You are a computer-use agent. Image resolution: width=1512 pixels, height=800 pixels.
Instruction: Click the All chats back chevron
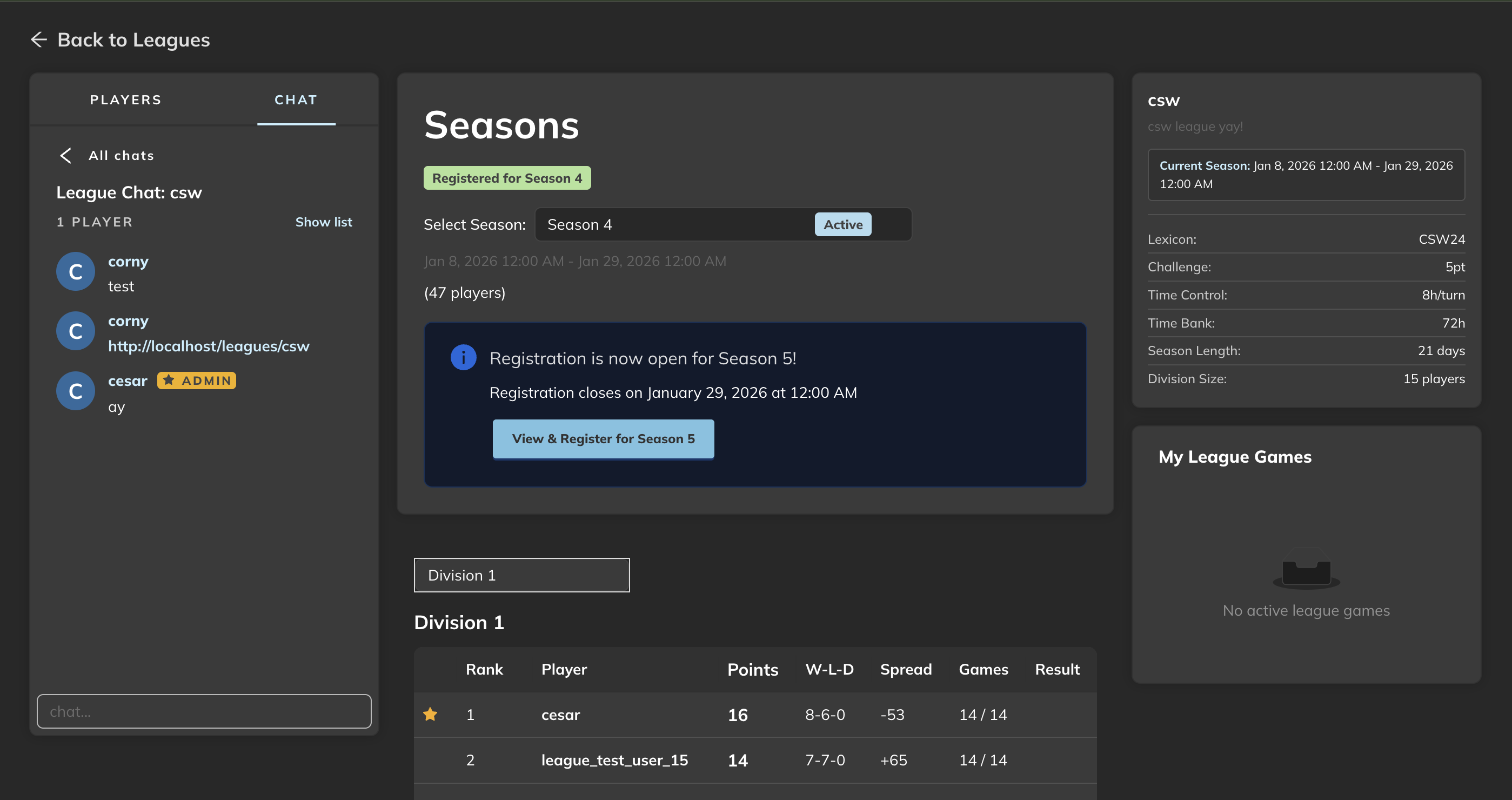coord(66,156)
